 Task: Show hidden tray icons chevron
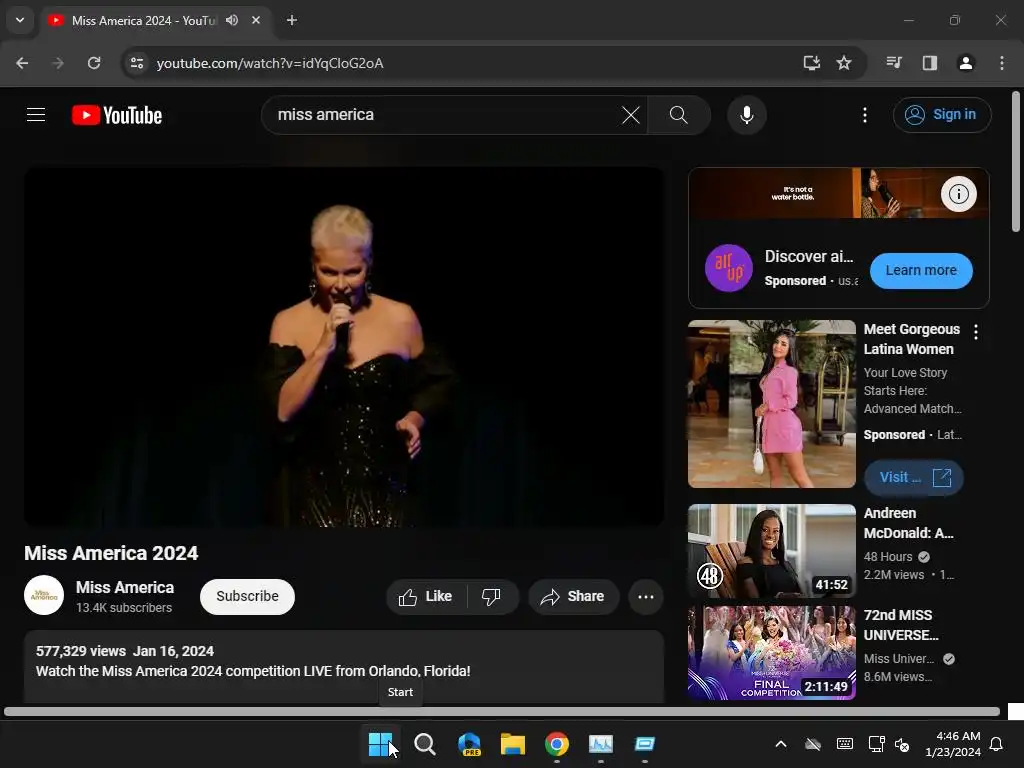coord(780,744)
